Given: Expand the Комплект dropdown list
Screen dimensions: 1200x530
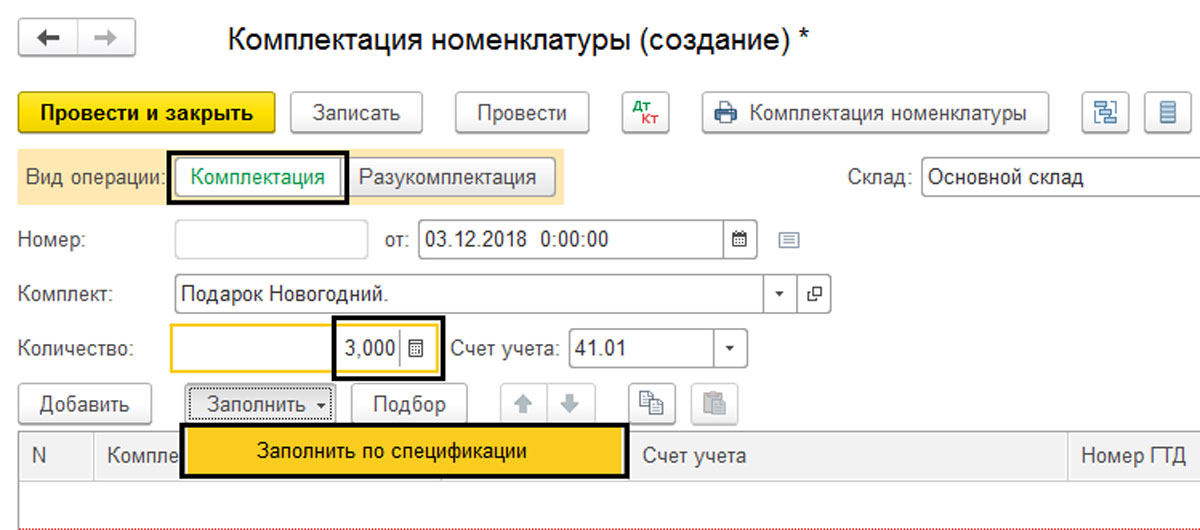Looking at the screenshot, I should 779,294.
